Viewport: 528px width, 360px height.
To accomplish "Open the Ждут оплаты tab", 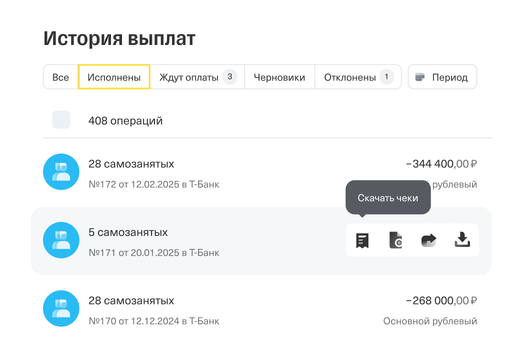I will point(197,77).
